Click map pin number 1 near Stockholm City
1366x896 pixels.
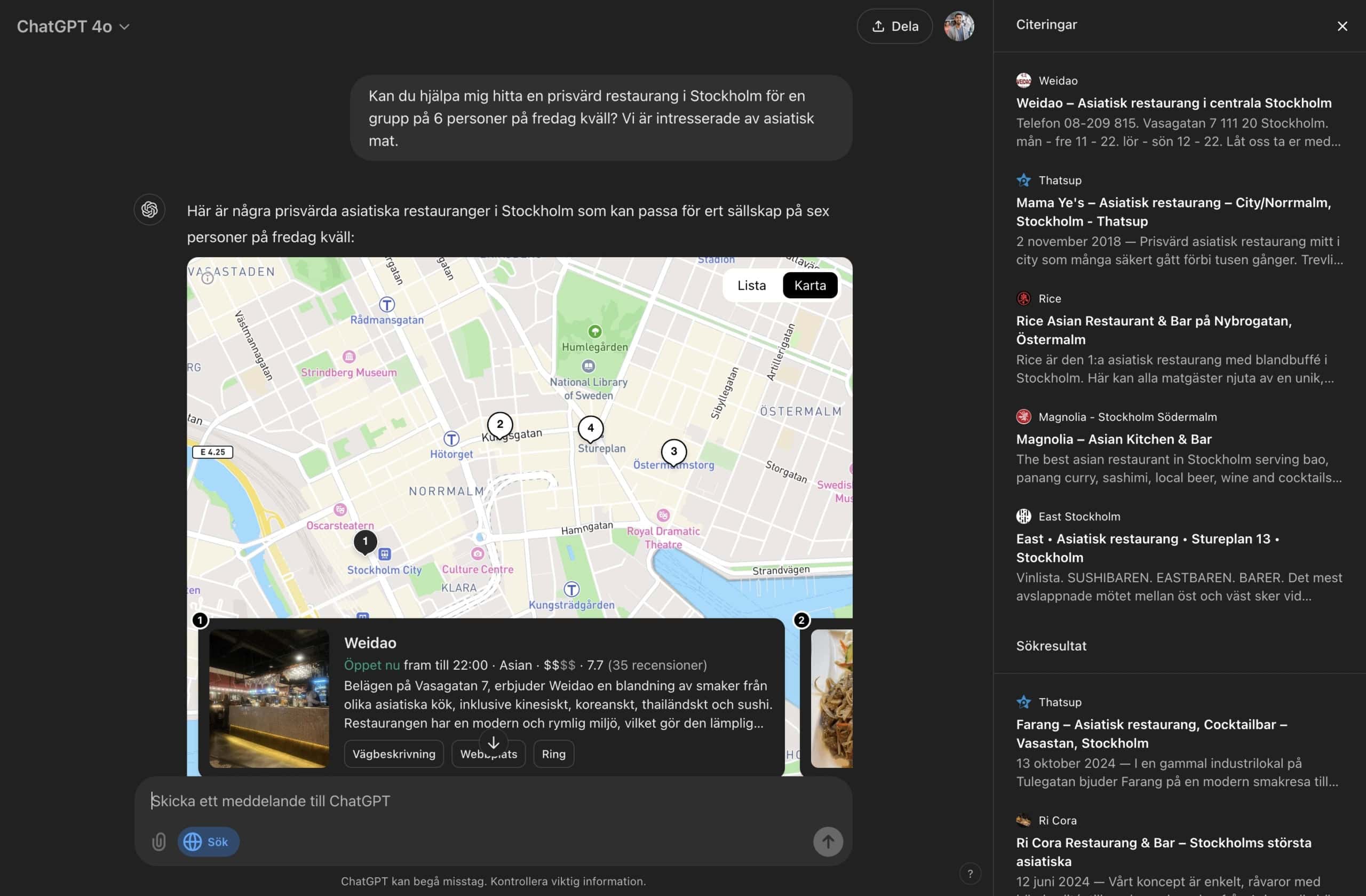pos(365,542)
